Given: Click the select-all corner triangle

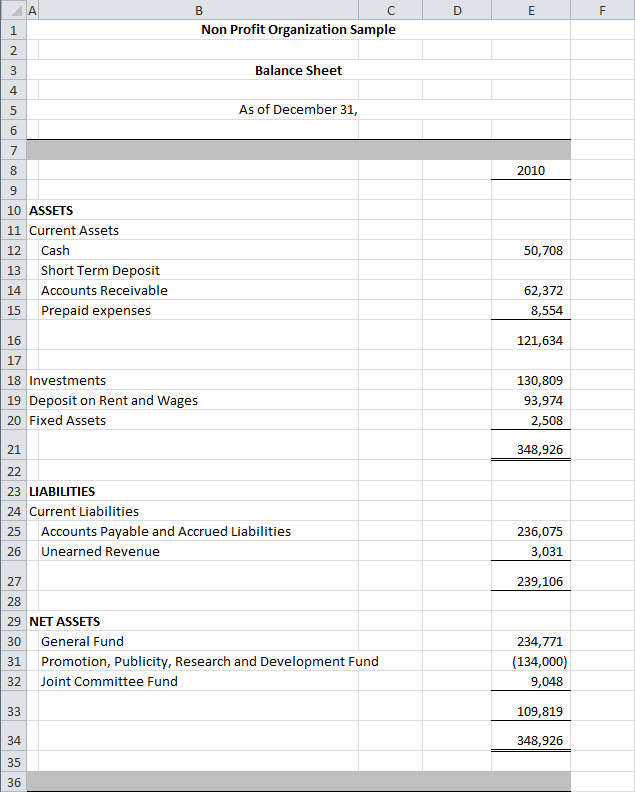Looking at the screenshot, I should [12, 10].
